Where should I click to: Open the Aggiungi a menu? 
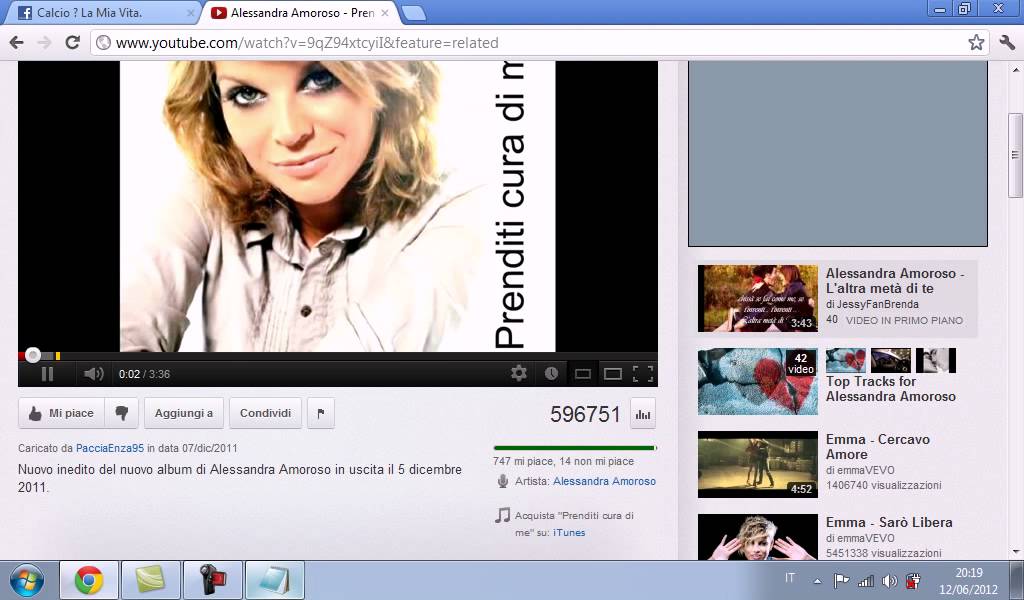click(184, 413)
